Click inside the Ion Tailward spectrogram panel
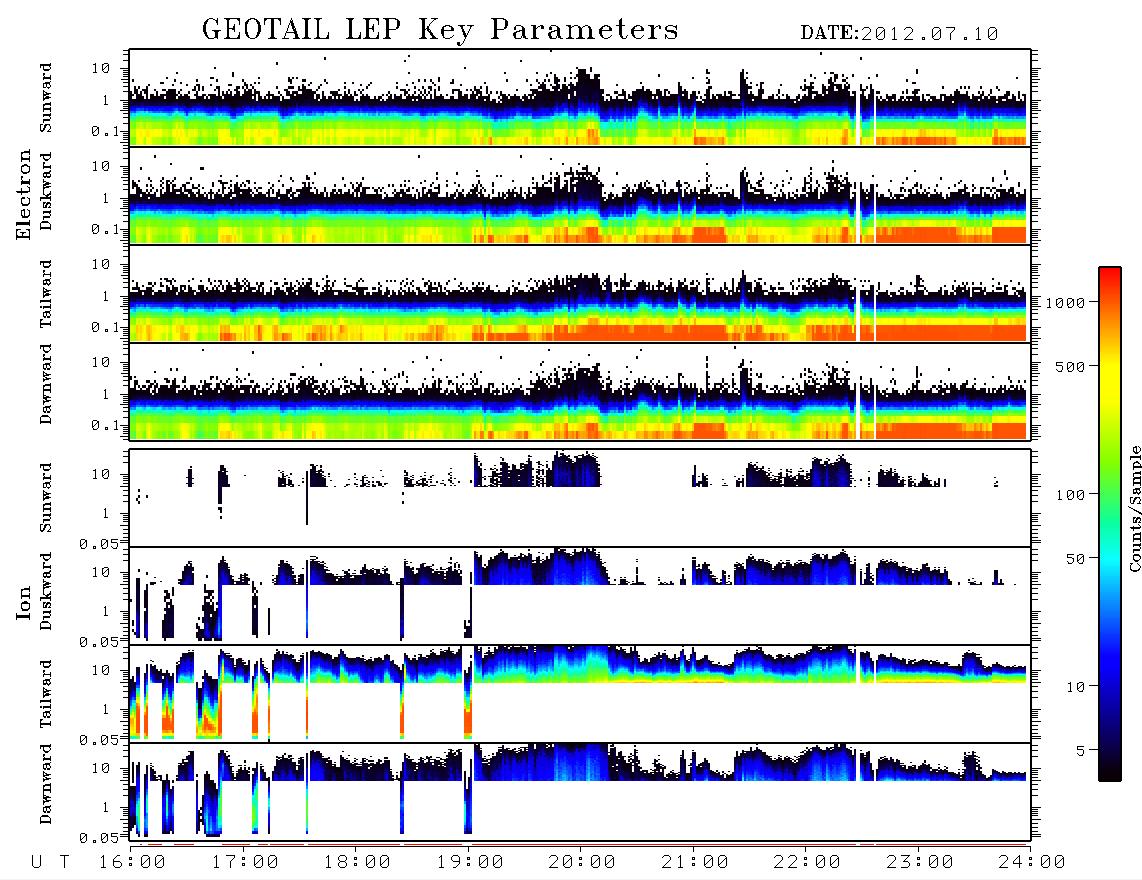The height and width of the screenshot is (880, 1142). (580, 694)
